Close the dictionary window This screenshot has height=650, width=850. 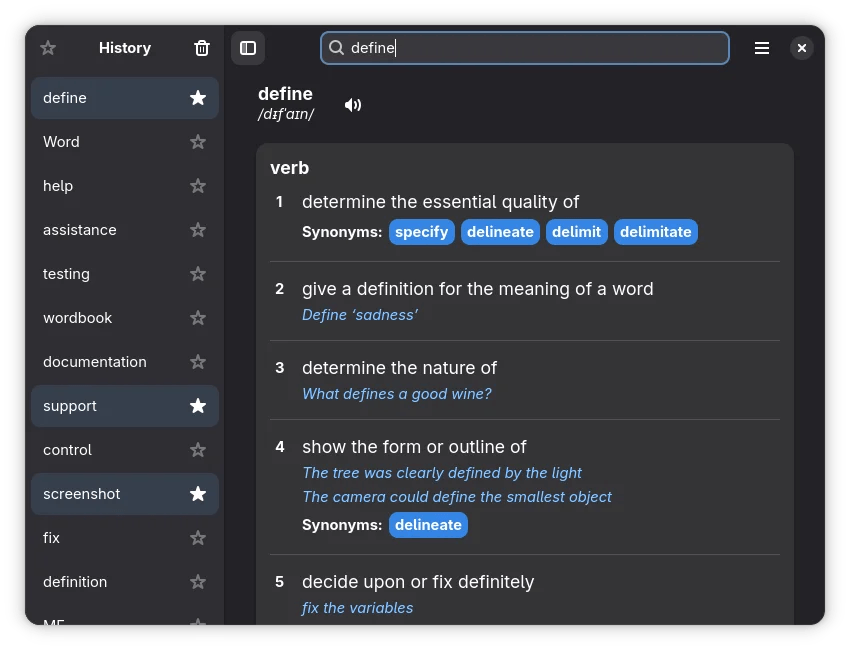coord(801,48)
